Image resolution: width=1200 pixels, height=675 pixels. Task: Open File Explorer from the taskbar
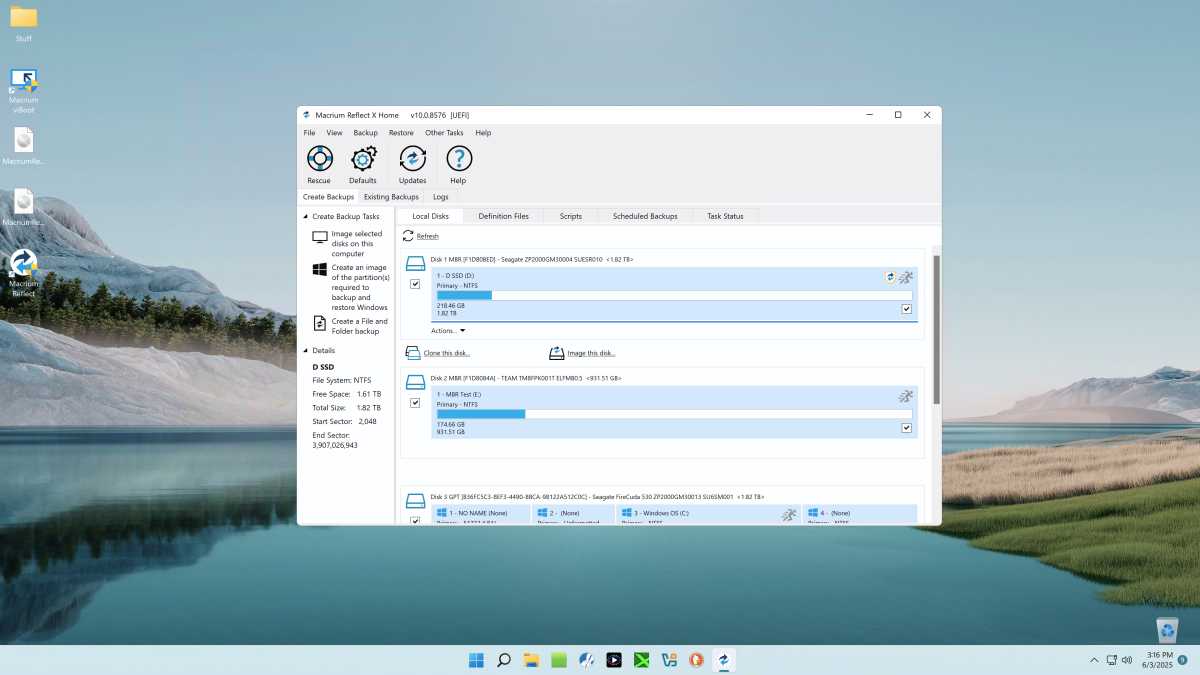[531, 660]
